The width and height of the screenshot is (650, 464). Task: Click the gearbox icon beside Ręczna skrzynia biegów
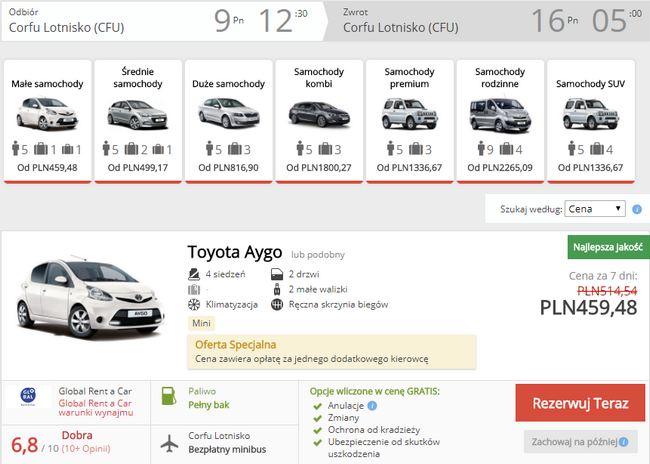(x=277, y=305)
